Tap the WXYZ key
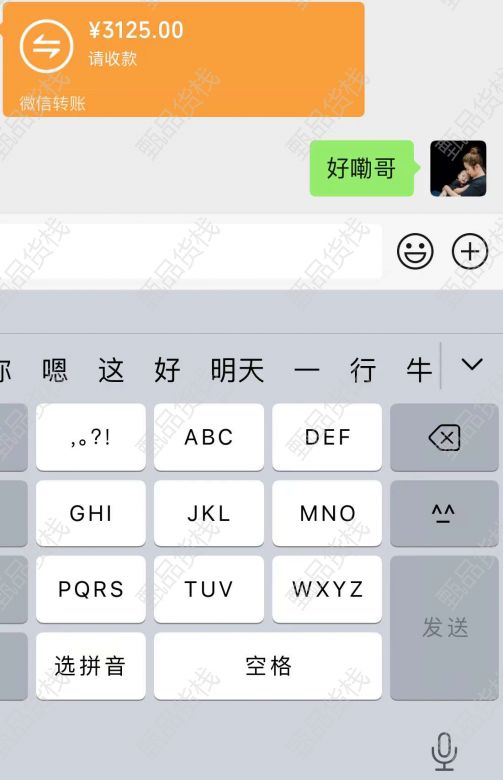 [x=327, y=589]
